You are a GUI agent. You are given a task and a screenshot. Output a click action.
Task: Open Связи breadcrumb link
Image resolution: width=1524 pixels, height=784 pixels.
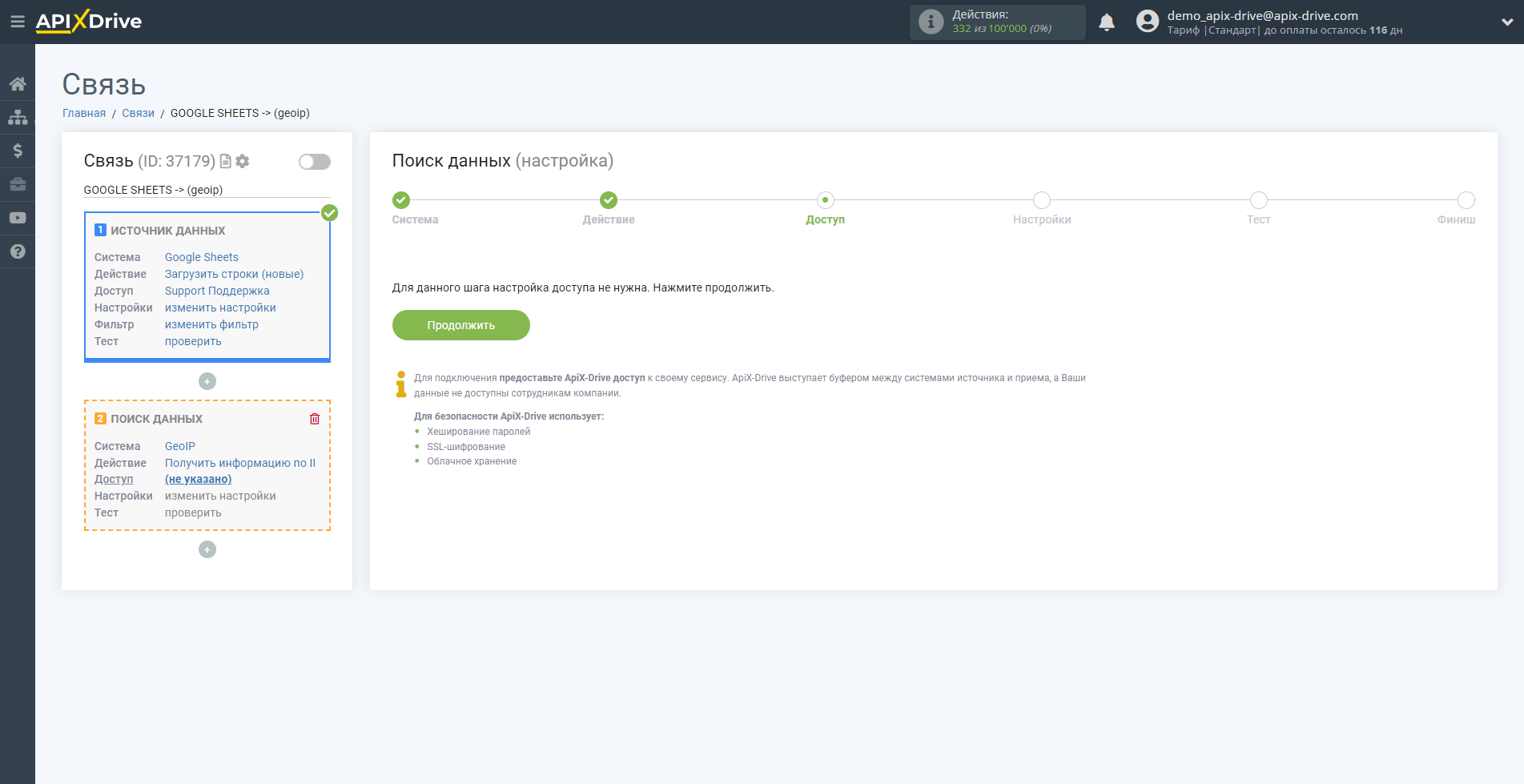tap(139, 113)
